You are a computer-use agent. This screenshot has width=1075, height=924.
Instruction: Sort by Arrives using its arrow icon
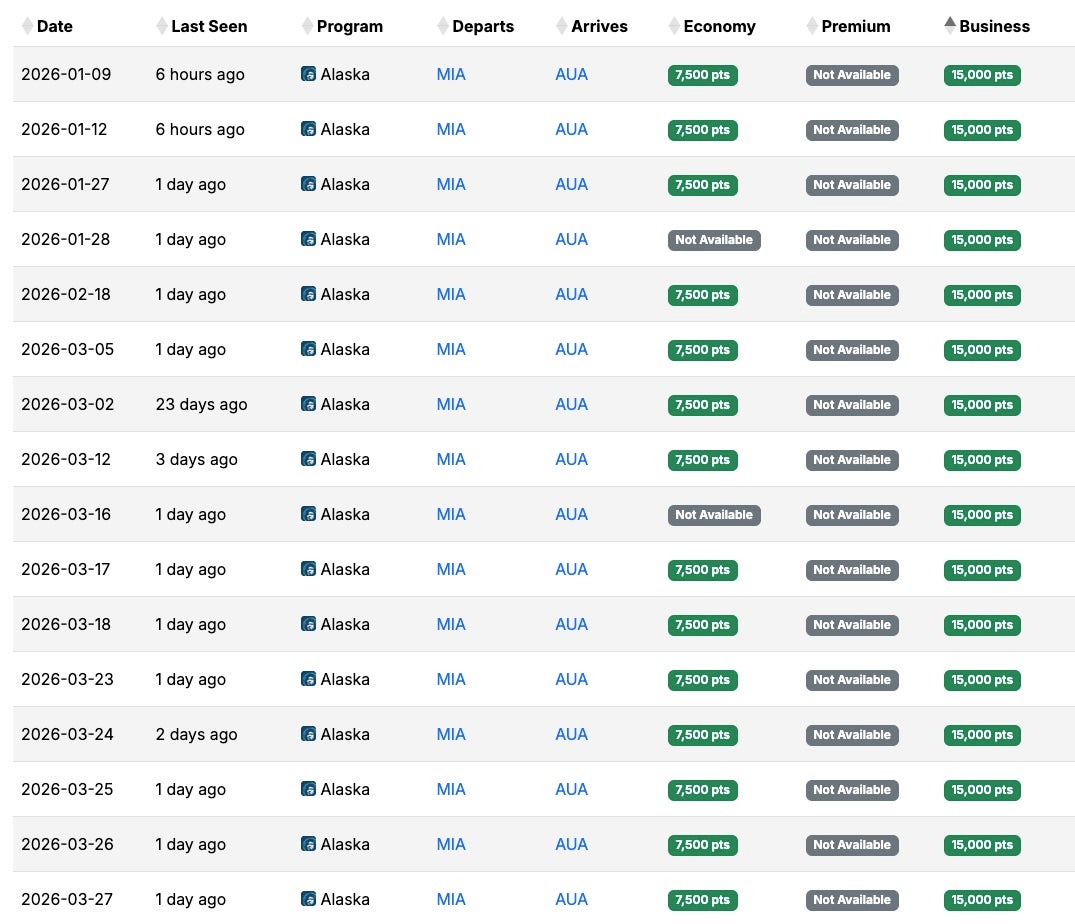(562, 26)
